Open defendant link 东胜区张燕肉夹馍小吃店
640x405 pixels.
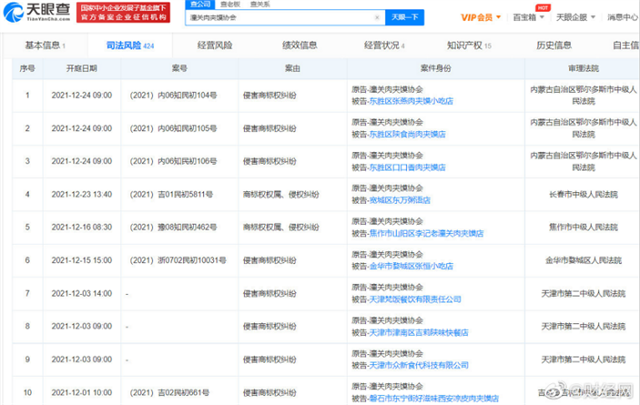click(x=411, y=101)
